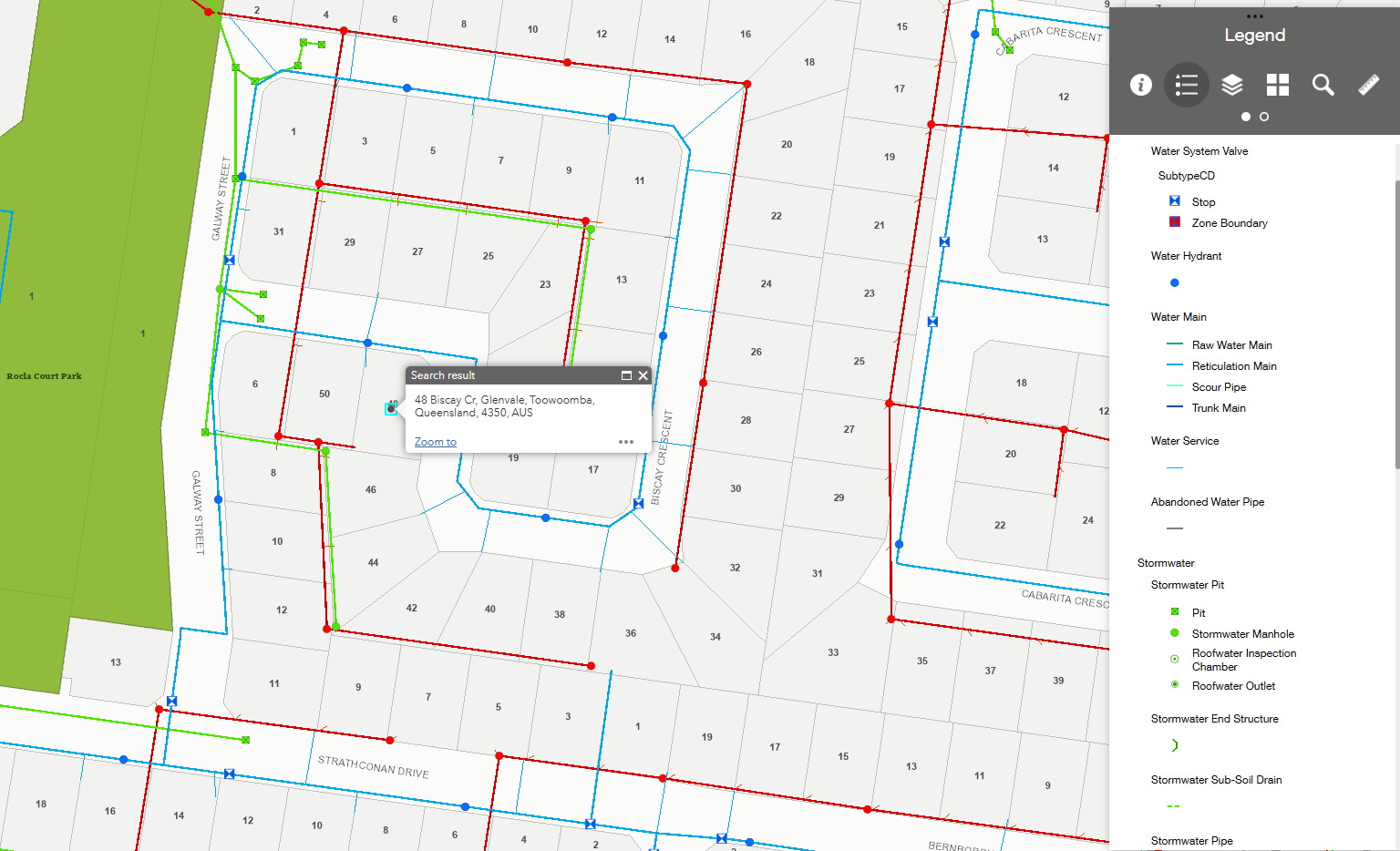This screenshot has height=851, width=1400.
Task: Open the Layer List widget
Action: (x=1231, y=85)
